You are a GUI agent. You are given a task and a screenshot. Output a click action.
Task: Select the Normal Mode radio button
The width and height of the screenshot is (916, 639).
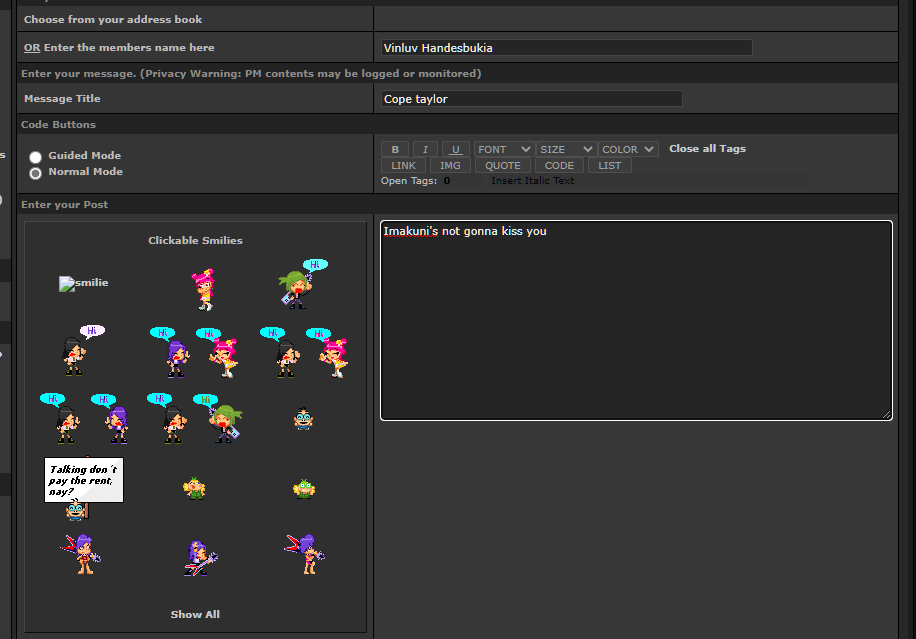coord(36,173)
